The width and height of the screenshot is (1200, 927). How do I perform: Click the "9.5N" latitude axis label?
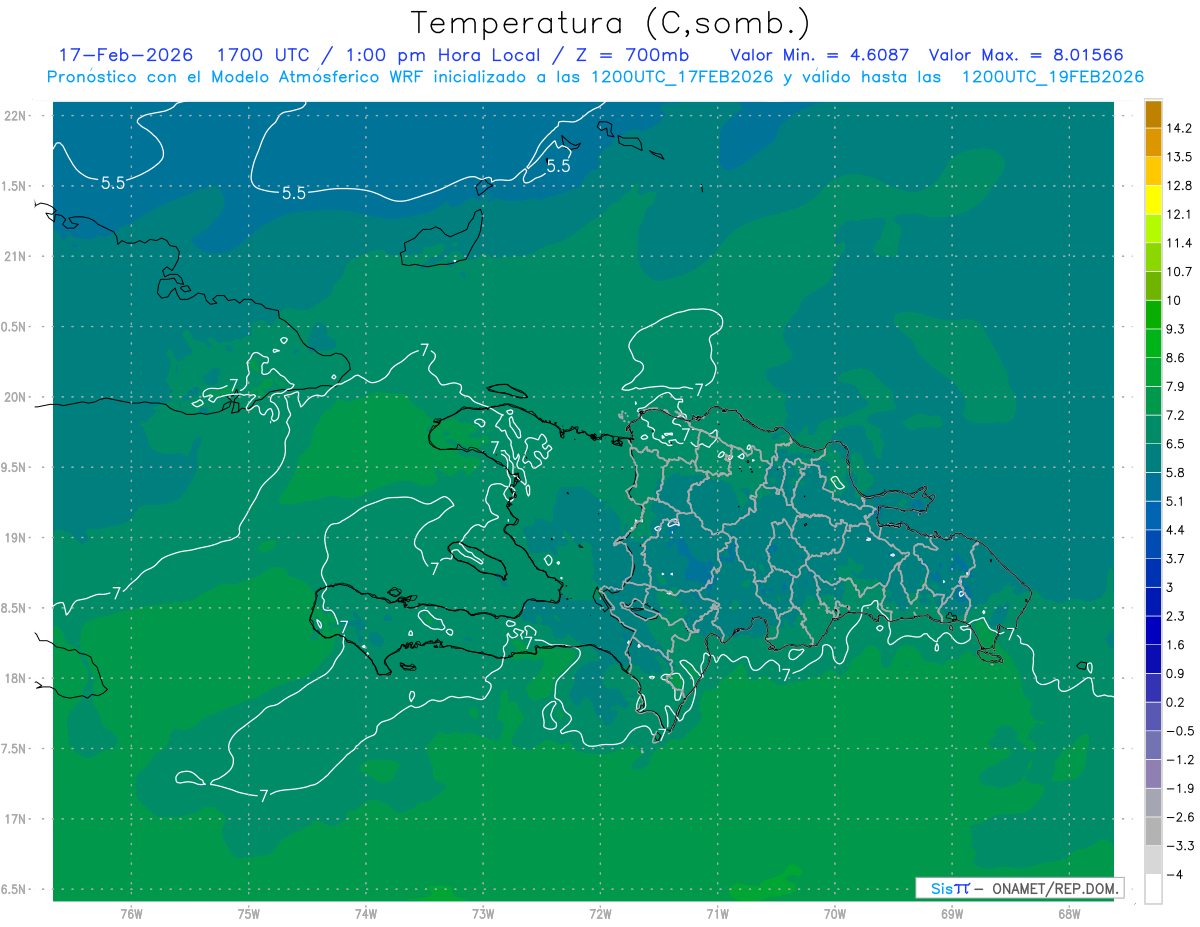[x=14, y=467]
